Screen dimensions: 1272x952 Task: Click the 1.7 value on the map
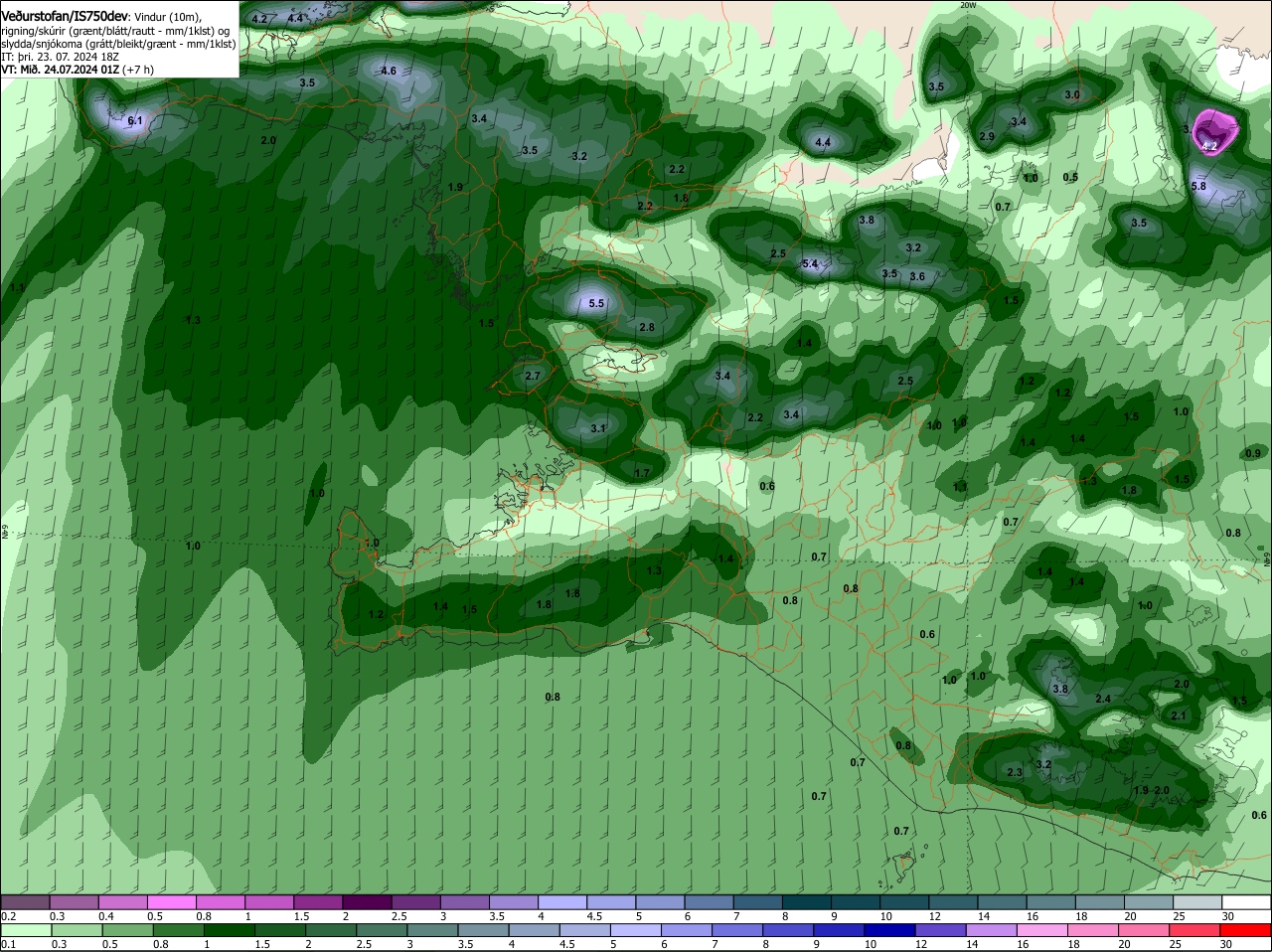642,474
